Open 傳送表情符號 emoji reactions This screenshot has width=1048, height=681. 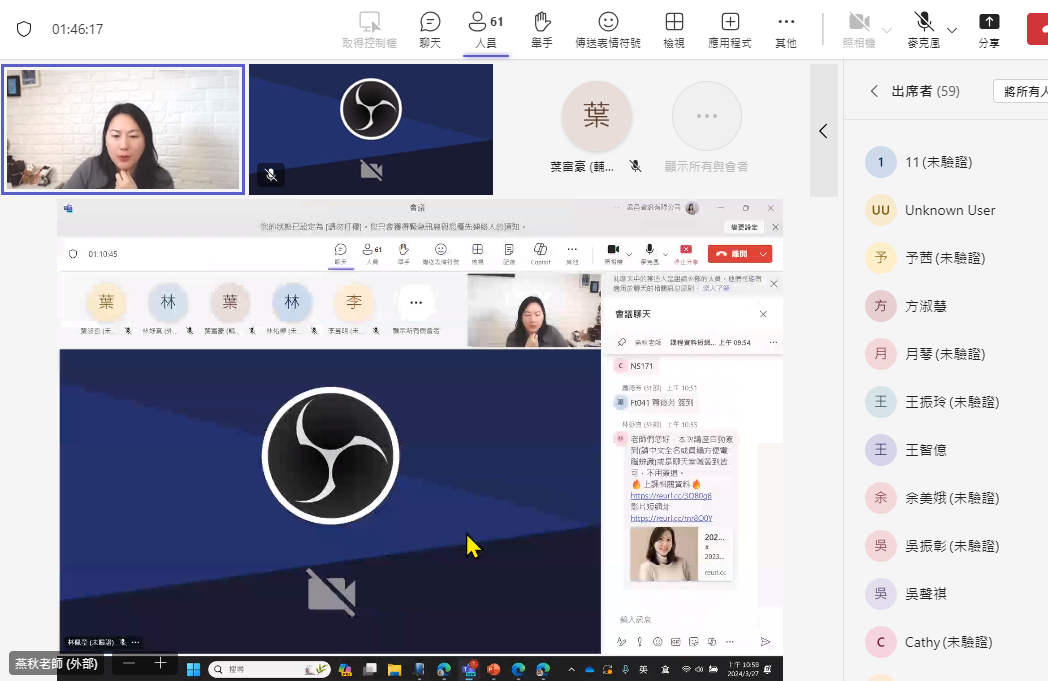pyautogui.click(x=608, y=30)
